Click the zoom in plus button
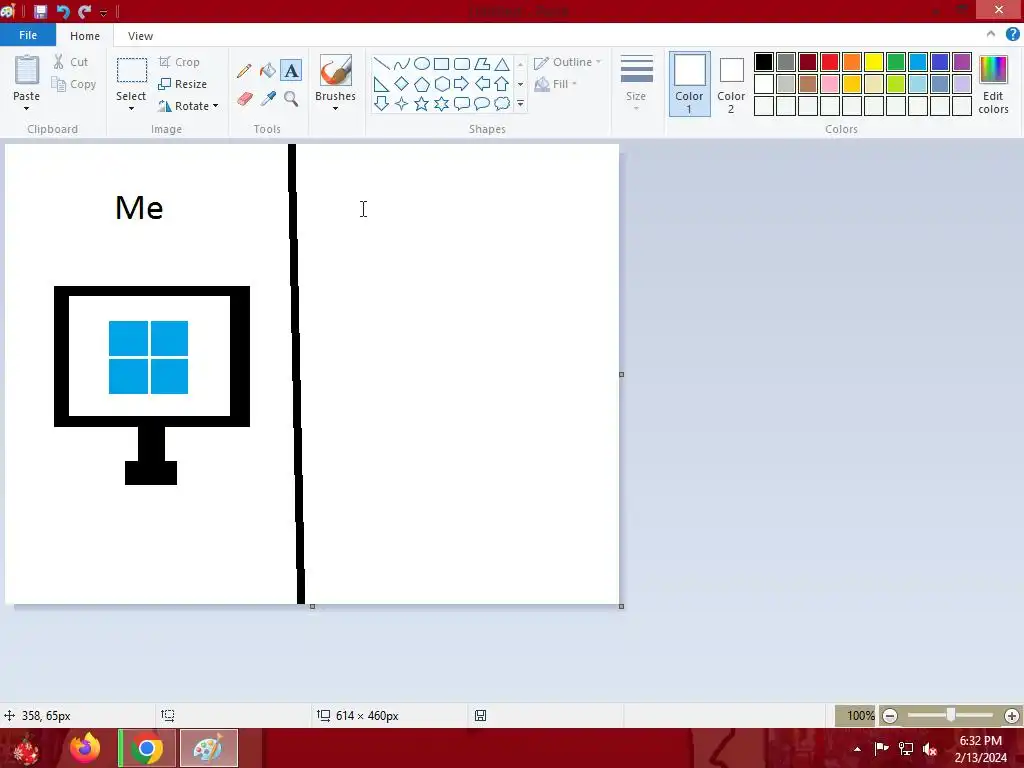 click(x=1012, y=716)
